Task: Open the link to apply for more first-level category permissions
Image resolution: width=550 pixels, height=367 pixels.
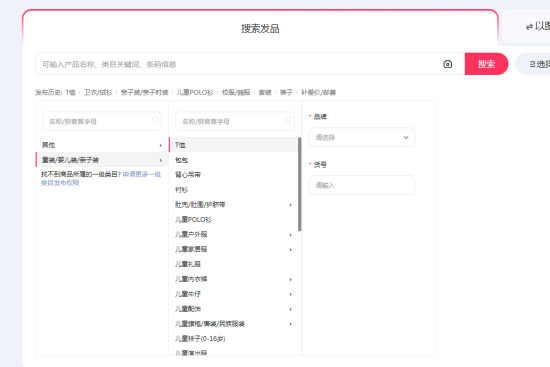Action: tap(101, 178)
